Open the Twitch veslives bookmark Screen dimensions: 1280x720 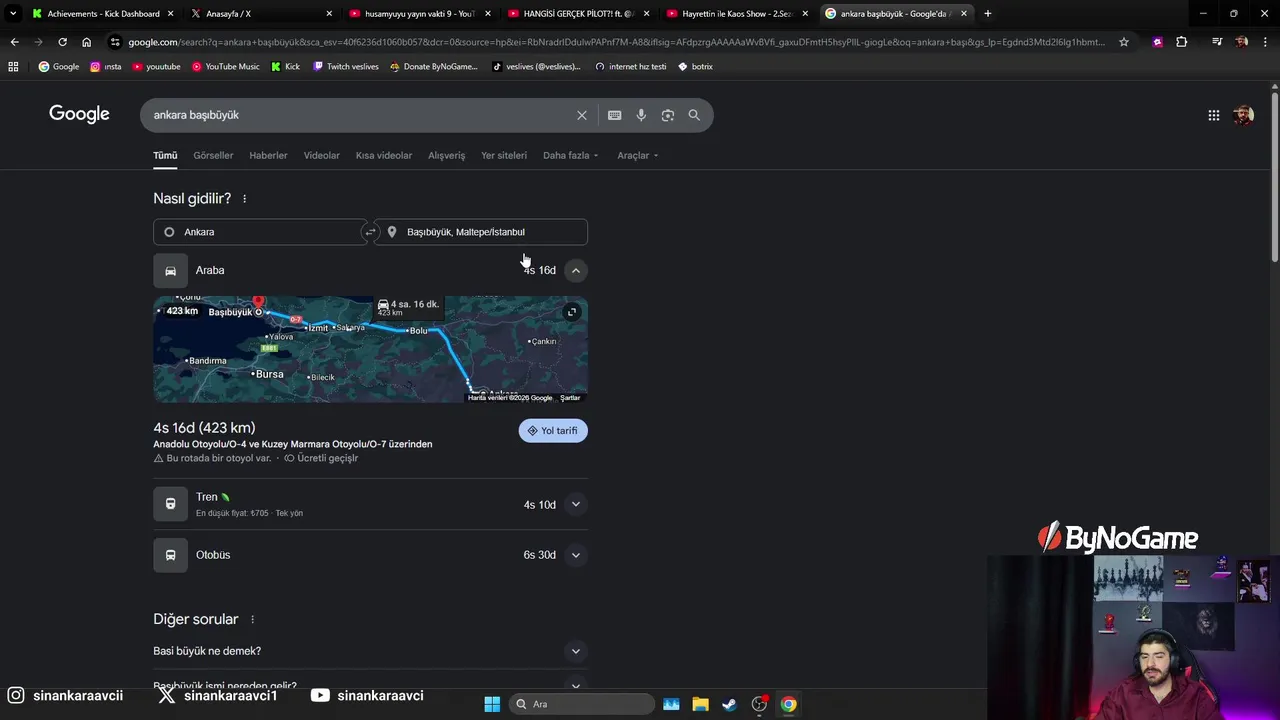coord(346,67)
